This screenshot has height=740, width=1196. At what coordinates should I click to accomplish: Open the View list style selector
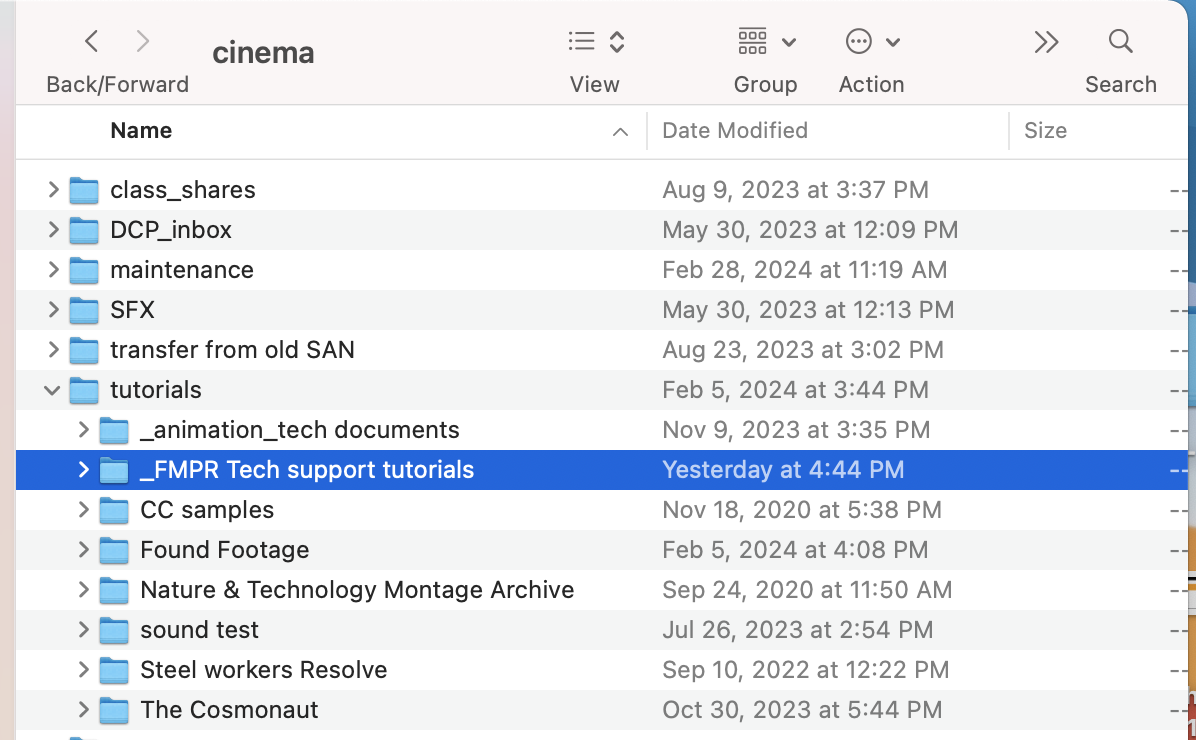pos(596,42)
